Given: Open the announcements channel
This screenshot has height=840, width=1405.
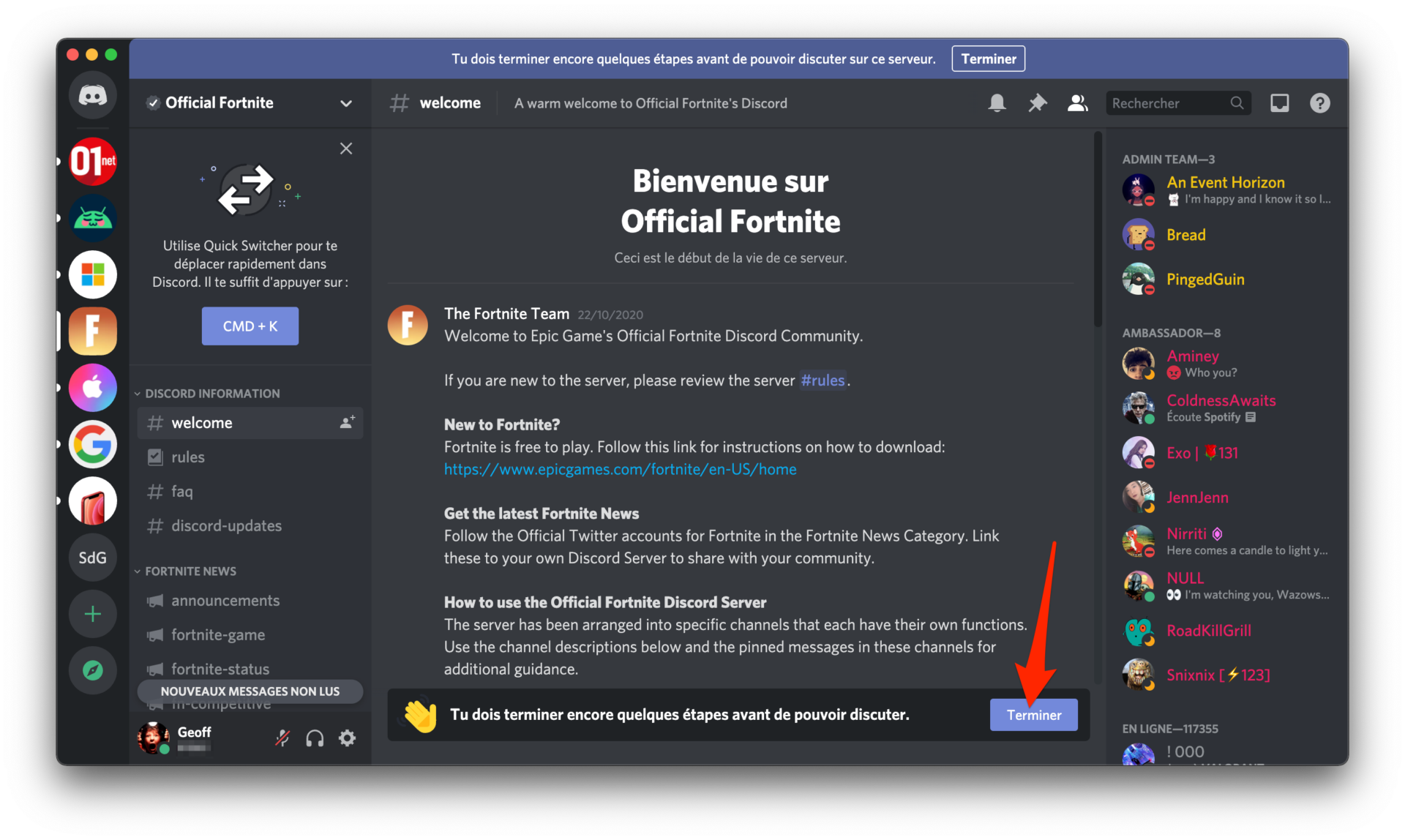Looking at the screenshot, I should tap(250, 601).
